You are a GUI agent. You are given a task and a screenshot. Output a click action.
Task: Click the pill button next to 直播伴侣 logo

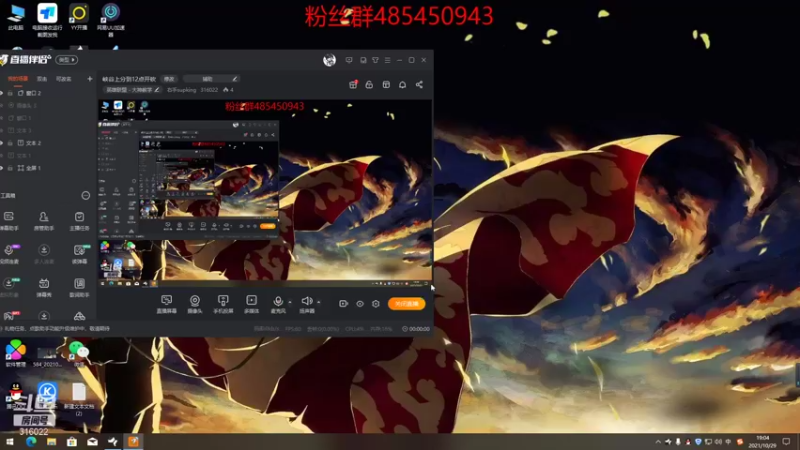66,60
